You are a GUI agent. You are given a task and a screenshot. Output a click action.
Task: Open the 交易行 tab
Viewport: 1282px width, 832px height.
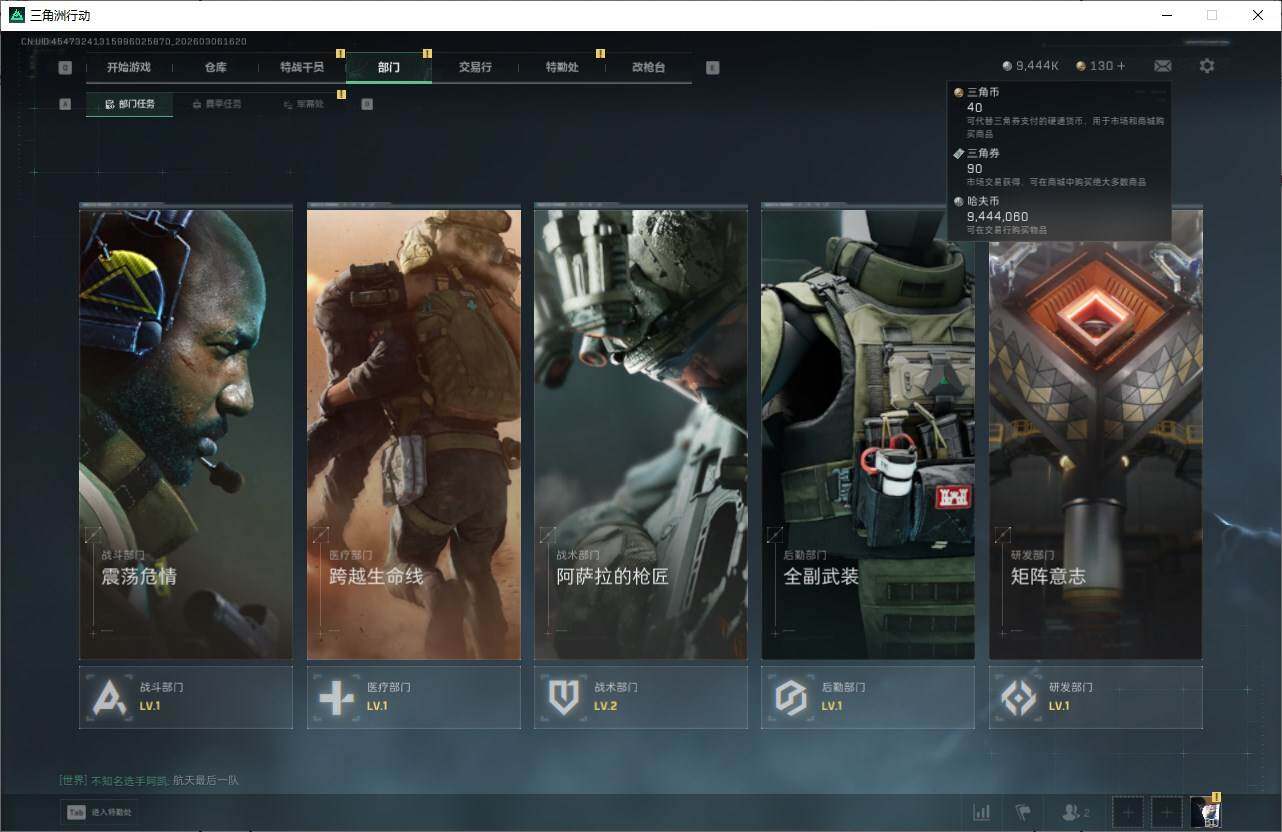(475, 67)
